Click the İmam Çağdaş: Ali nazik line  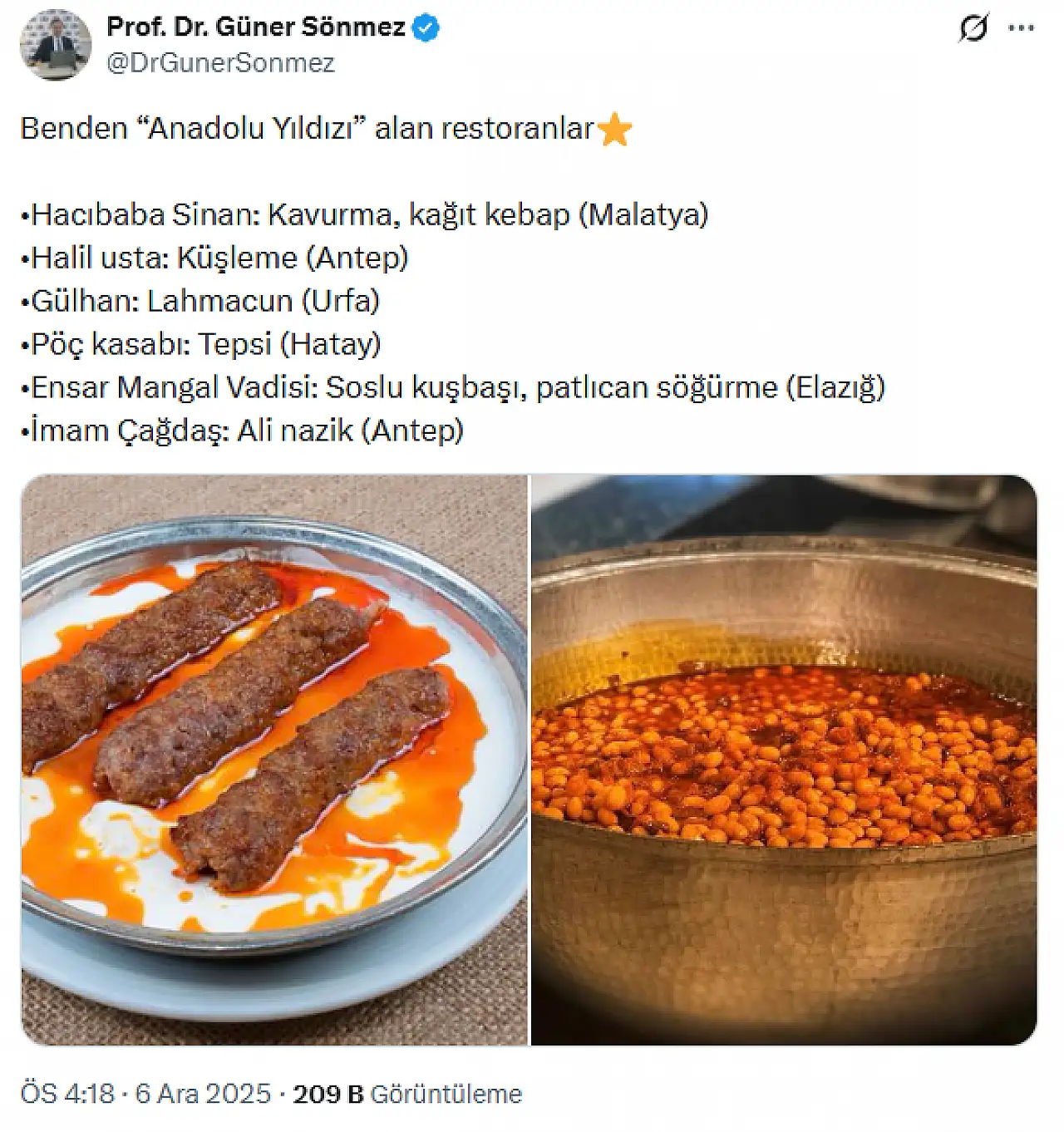(x=242, y=431)
